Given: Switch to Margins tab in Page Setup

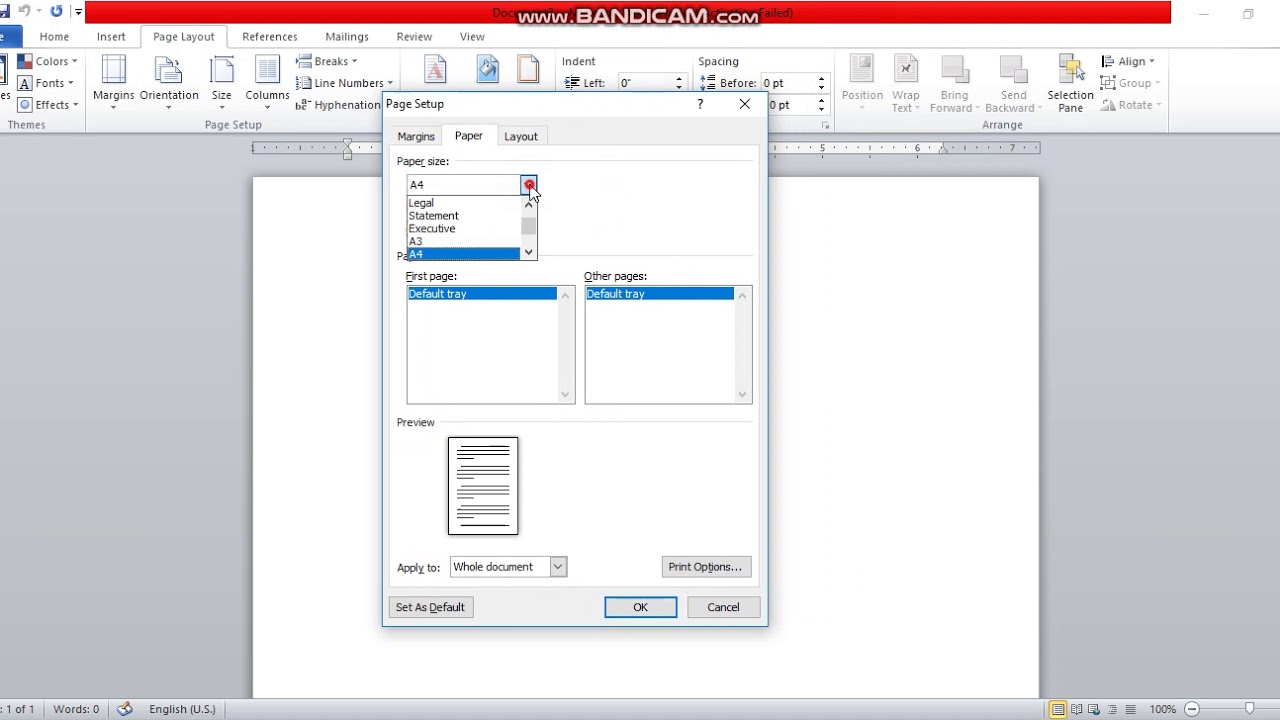Looking at the screenshot, I should point(416,136).
